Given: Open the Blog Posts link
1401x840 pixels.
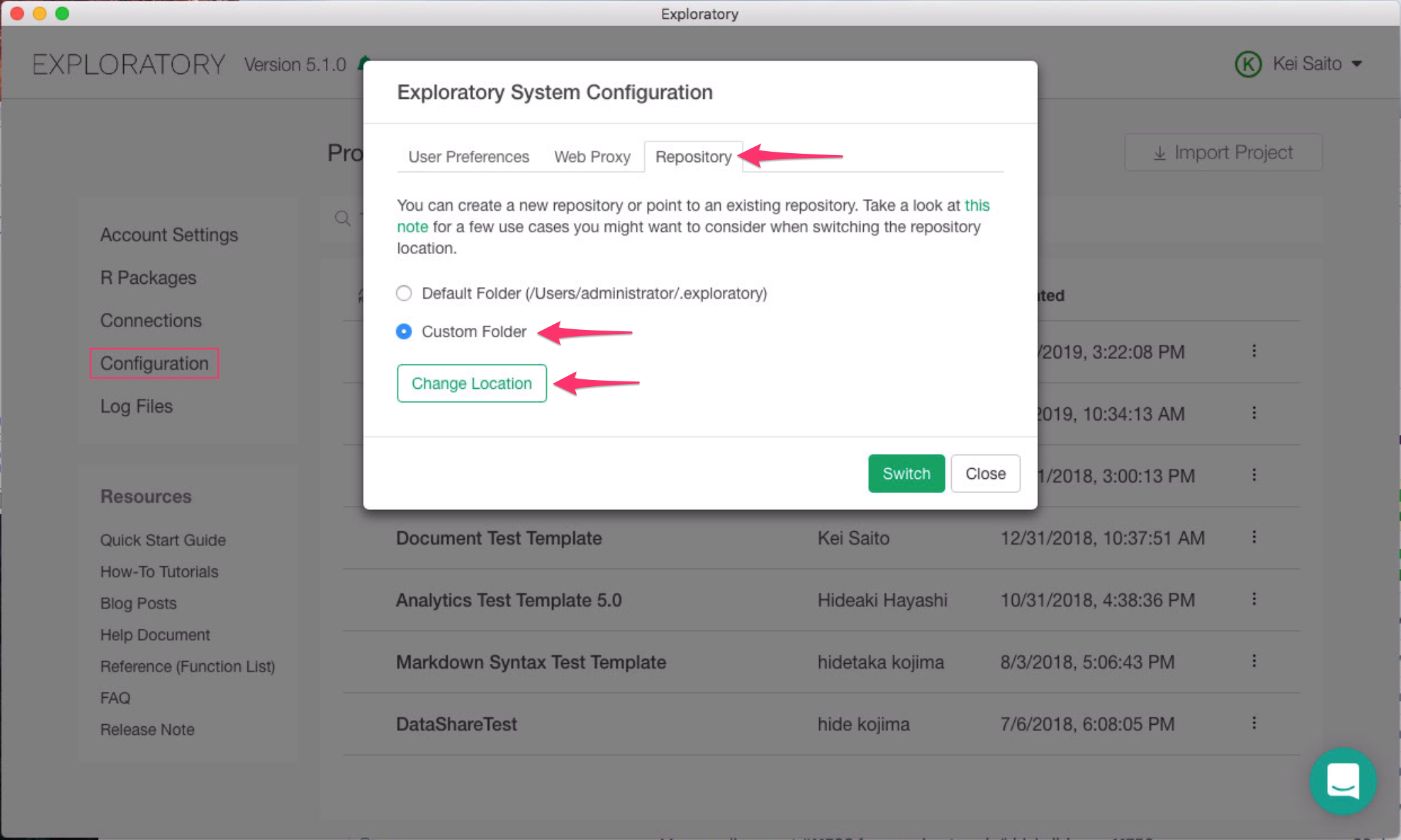Looking at the screenshot, I should pyautogui.click(x=138, y=603).
